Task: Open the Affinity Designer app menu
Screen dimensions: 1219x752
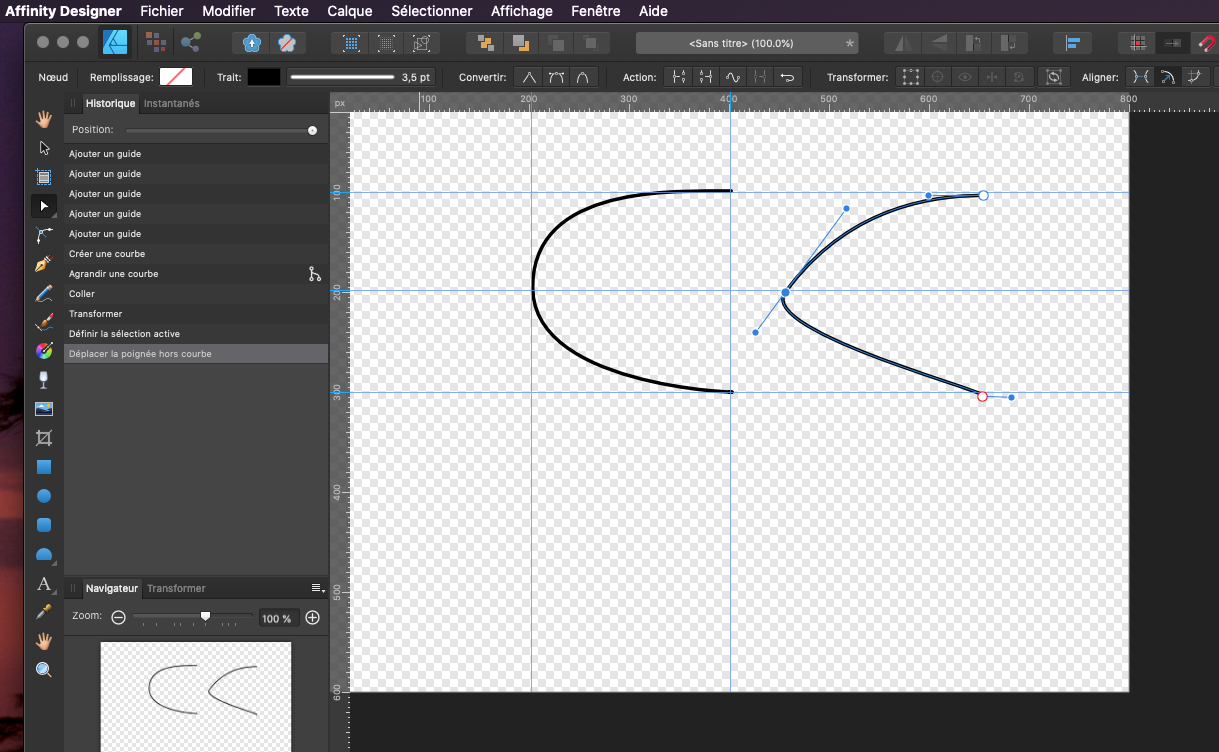Action: point(64,11)
